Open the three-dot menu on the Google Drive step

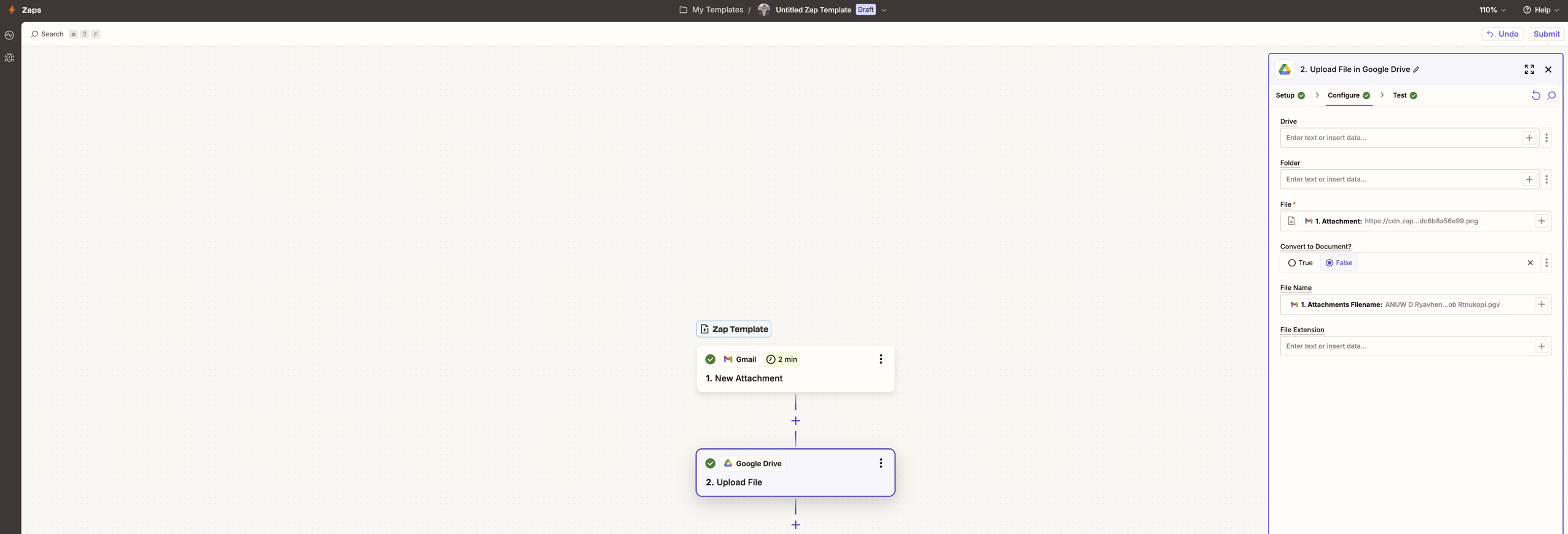pos(880,464)
